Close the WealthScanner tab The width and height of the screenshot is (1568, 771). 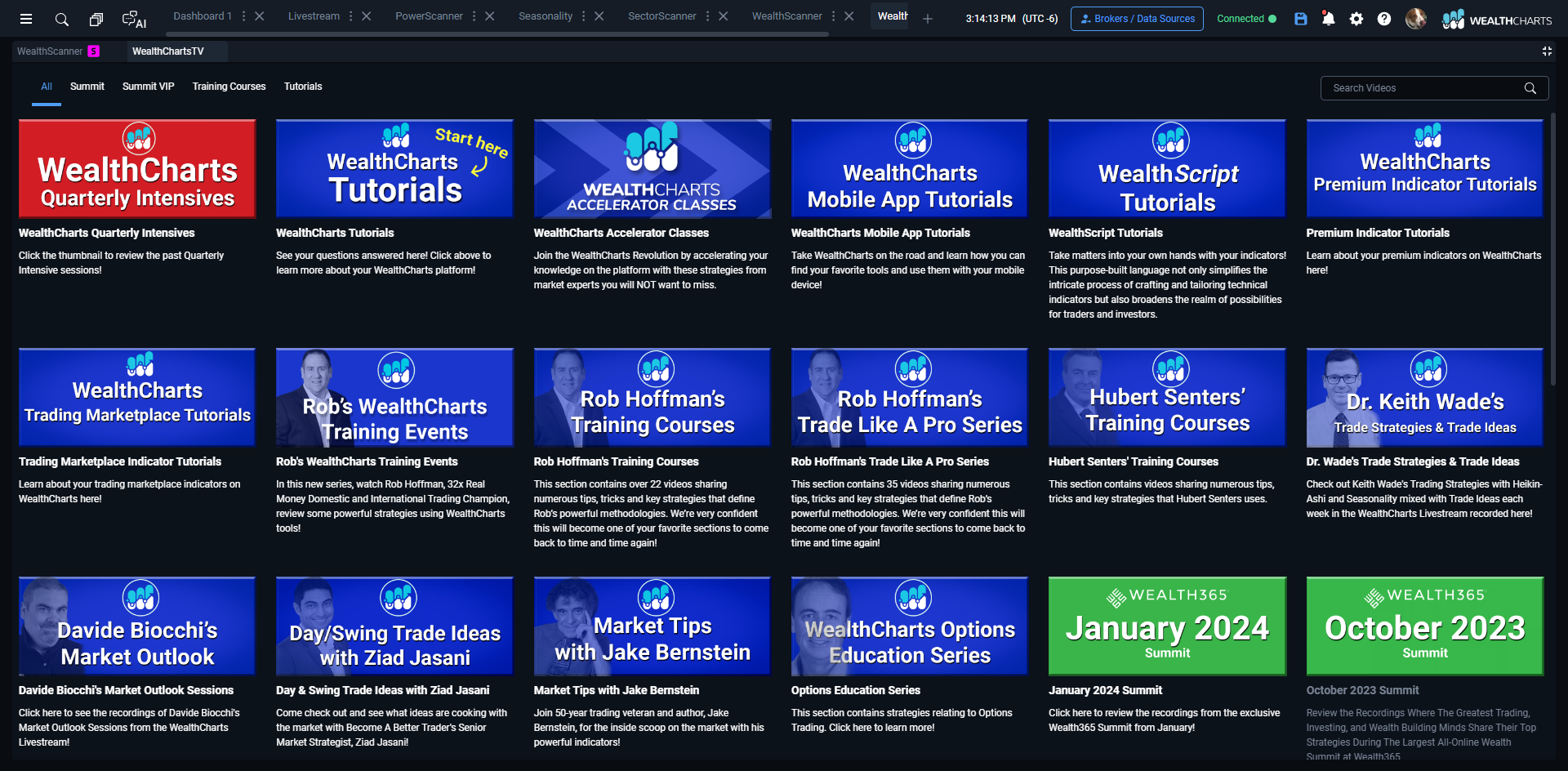pyautogui.click(x=849, y=16)
